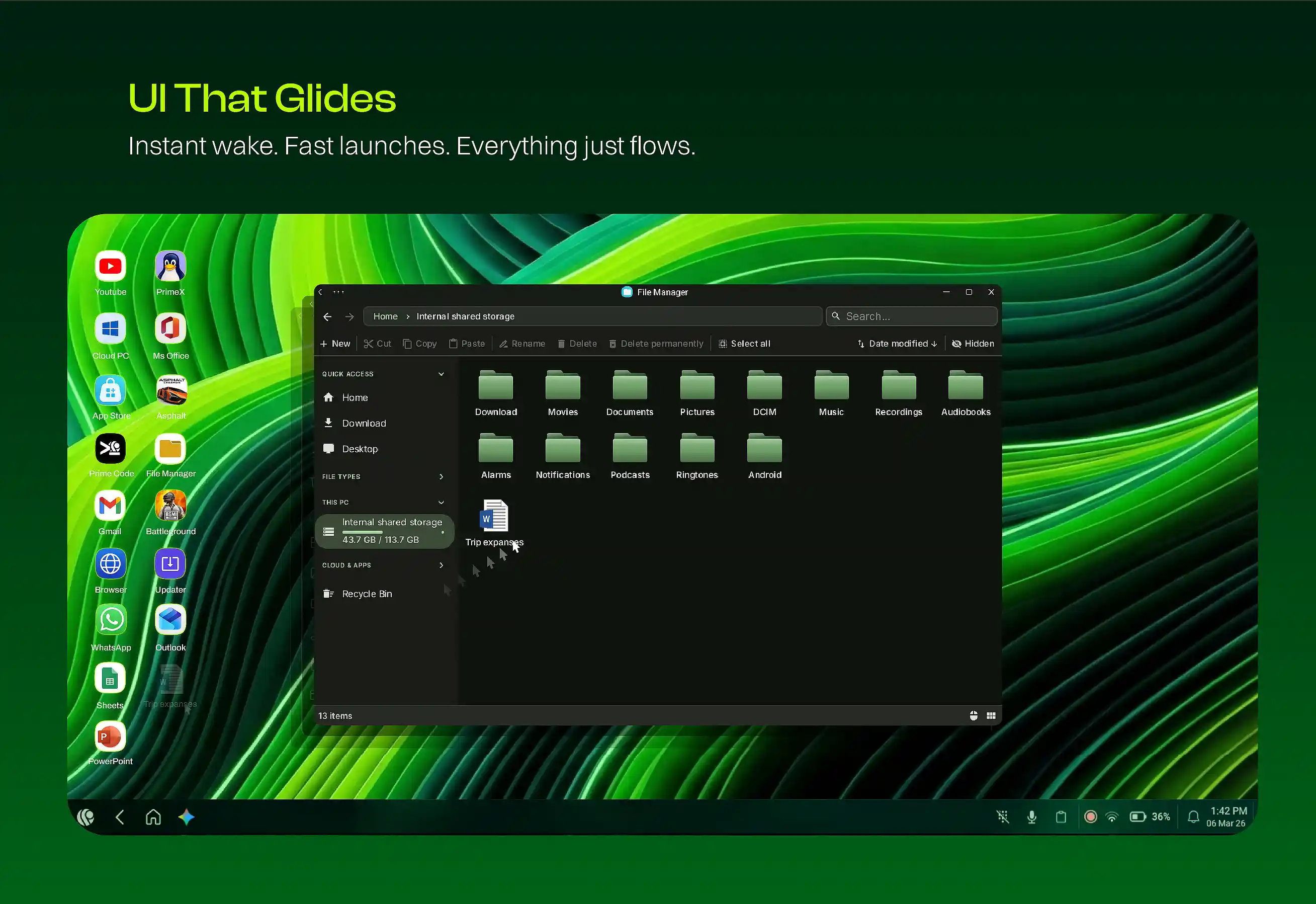Open the Ringtones folder

point(697,457)
